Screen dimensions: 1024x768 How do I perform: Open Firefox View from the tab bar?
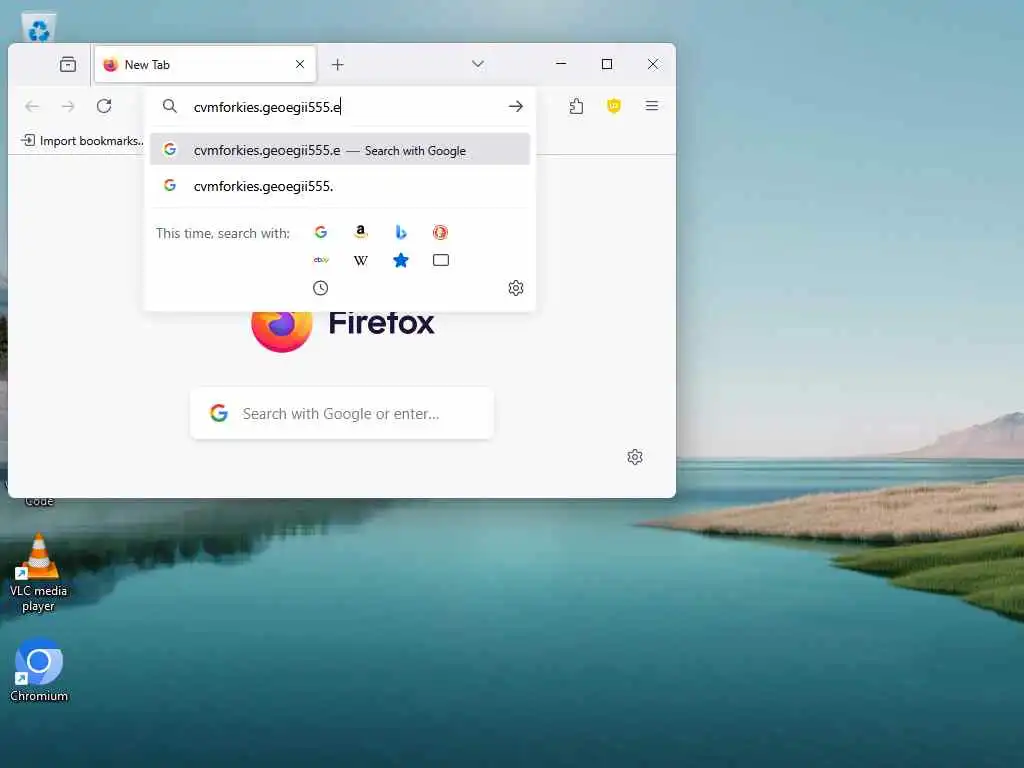[68, 65]
